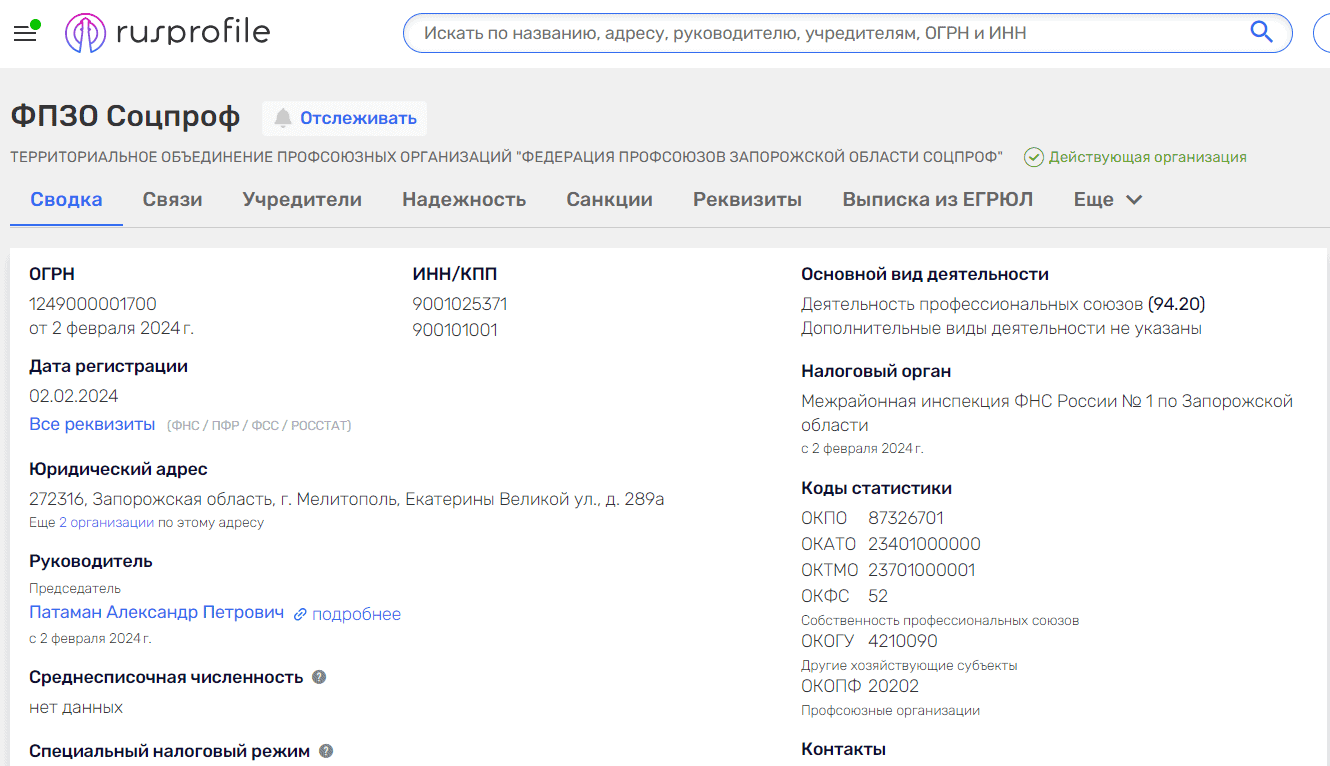Expand the Еще dropdown menu
This screenshot has height=766, width=1330.
coord(1108,199)
